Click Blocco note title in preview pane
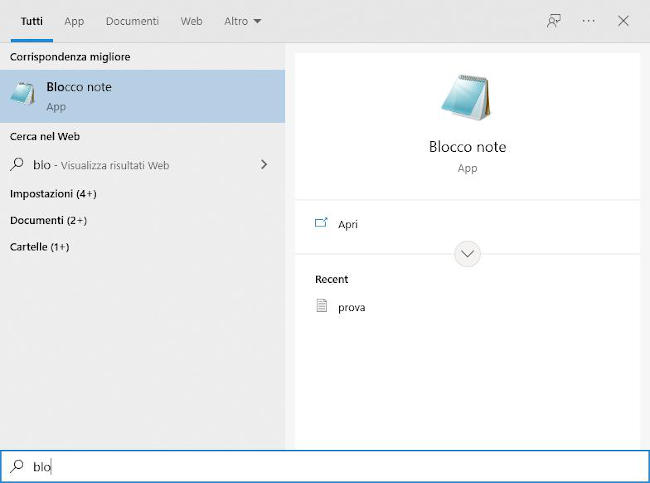The width and height of the screenshot is (650, 483). tap(467, 147)
